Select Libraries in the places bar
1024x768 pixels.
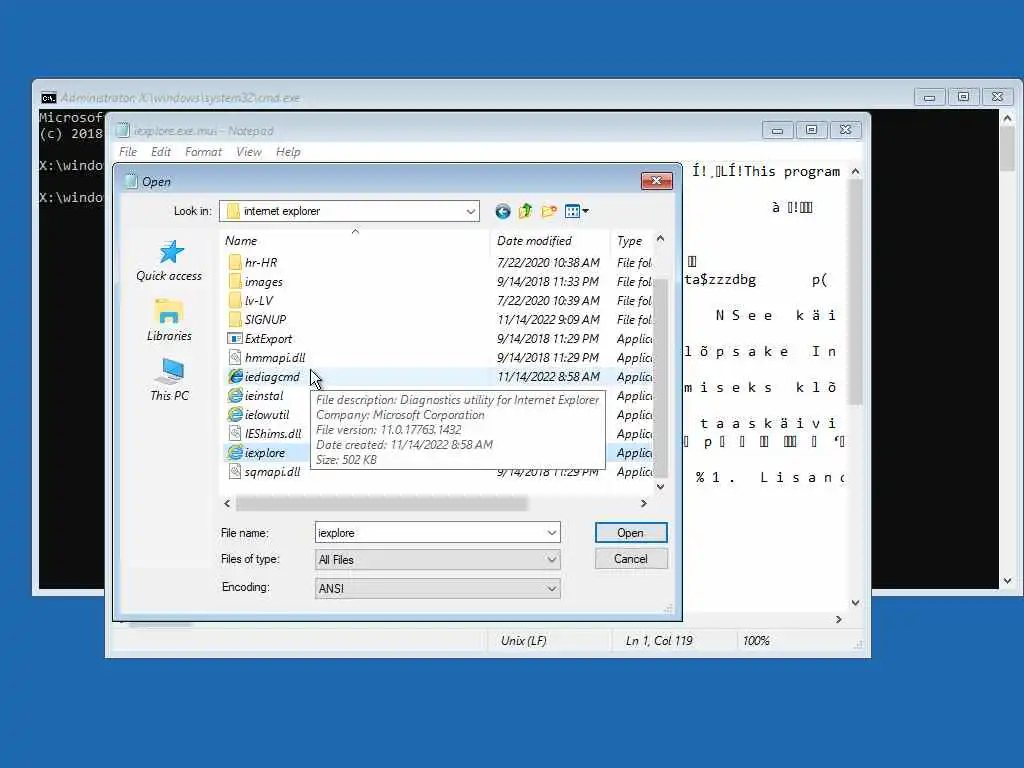[x=169, y=321]
